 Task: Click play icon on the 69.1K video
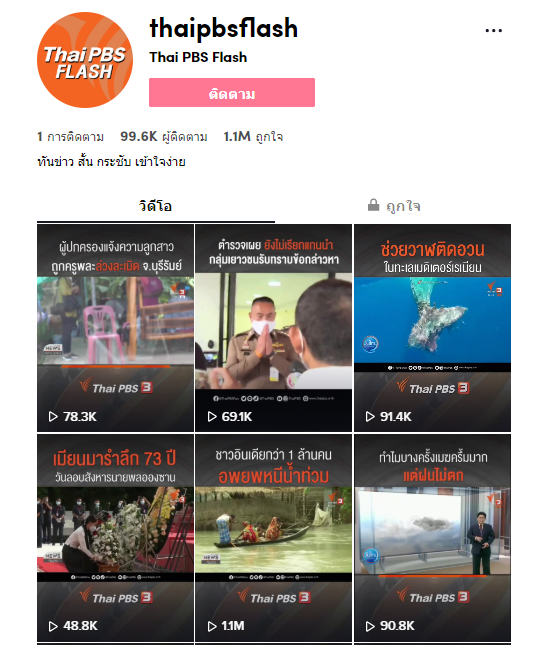212,417
